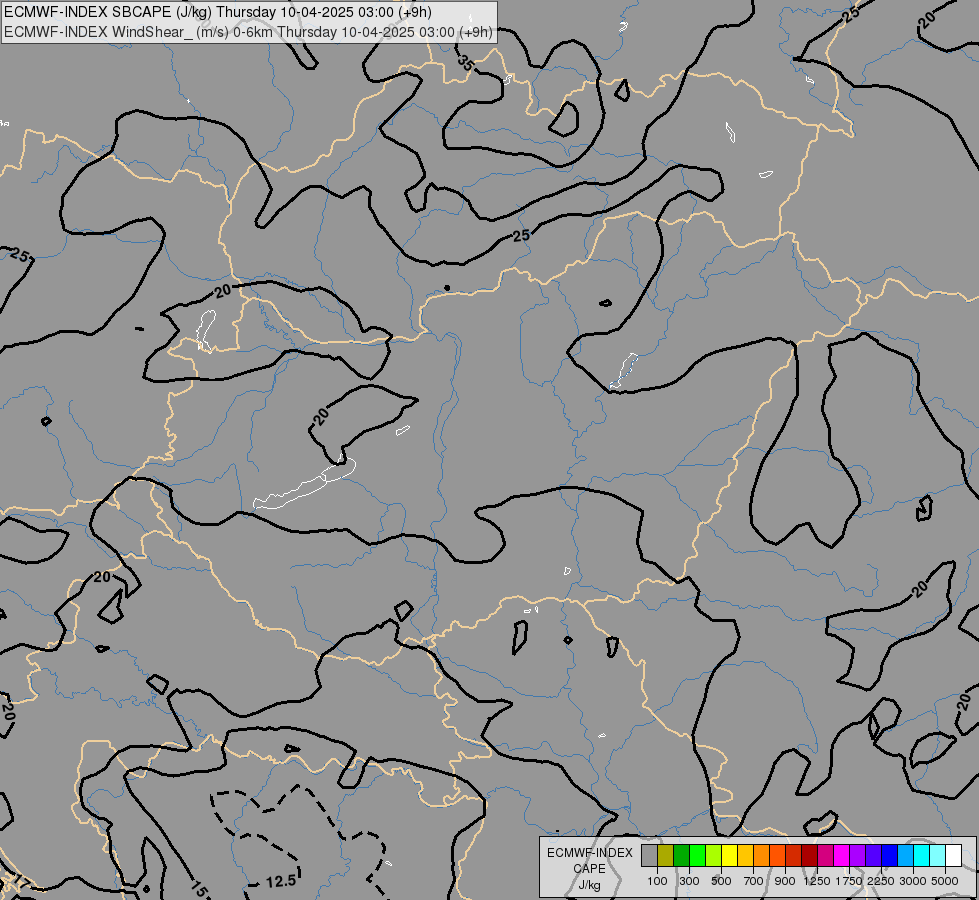The height and width of the screenshot is (900, 979).
Task: Select the cyan legend swatch
Action: click(921, 855)
